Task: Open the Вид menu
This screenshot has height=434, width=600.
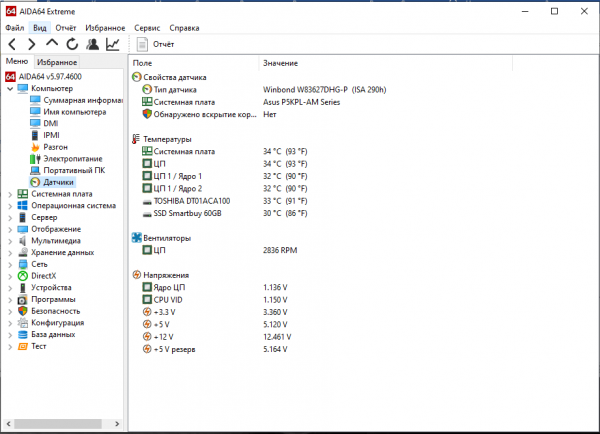Action: 40,28
